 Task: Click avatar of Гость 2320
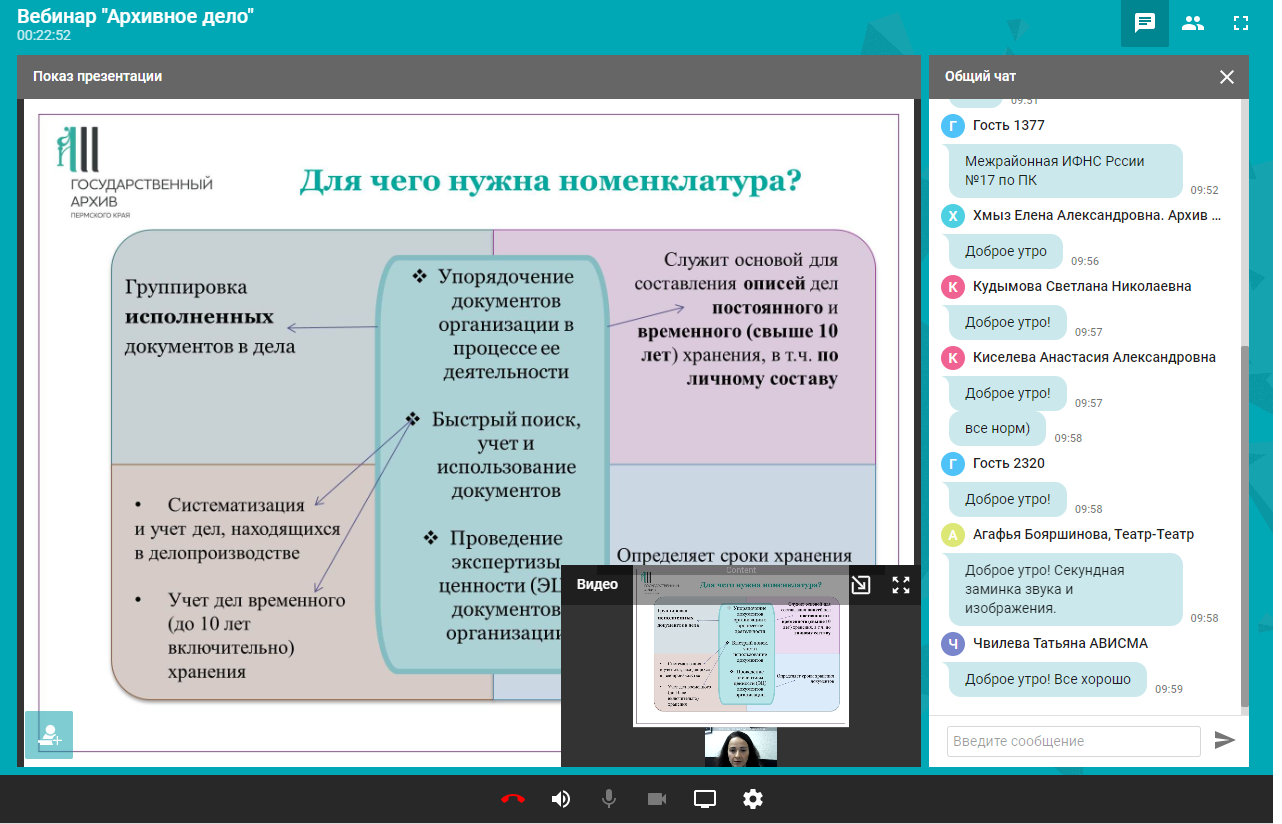953,464
